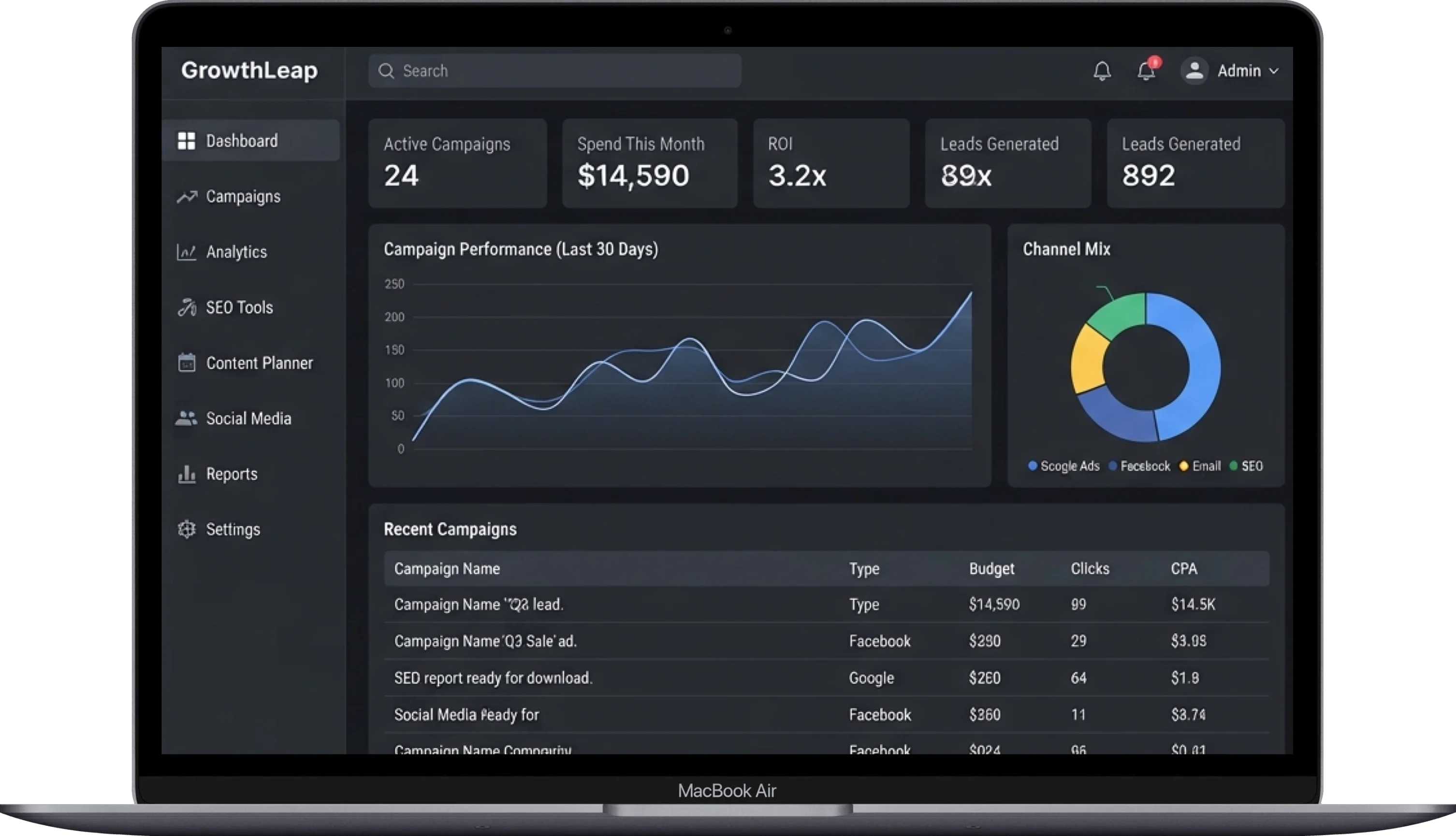Open Reports bar-chart icon
The image size is (1456, 836).
(x=187, y=474)
